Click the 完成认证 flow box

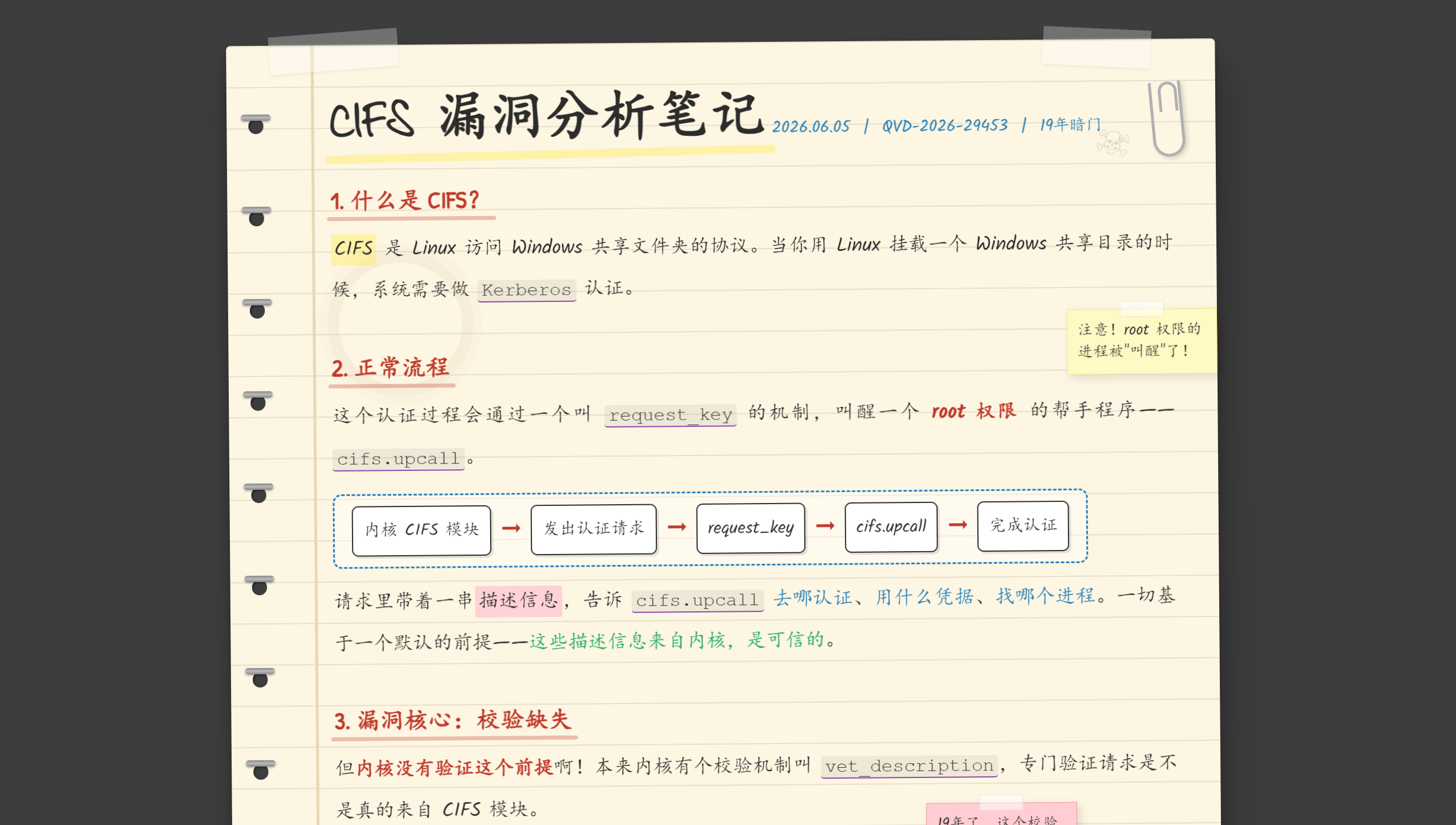pyautogui.click(x=1023, y=525)
